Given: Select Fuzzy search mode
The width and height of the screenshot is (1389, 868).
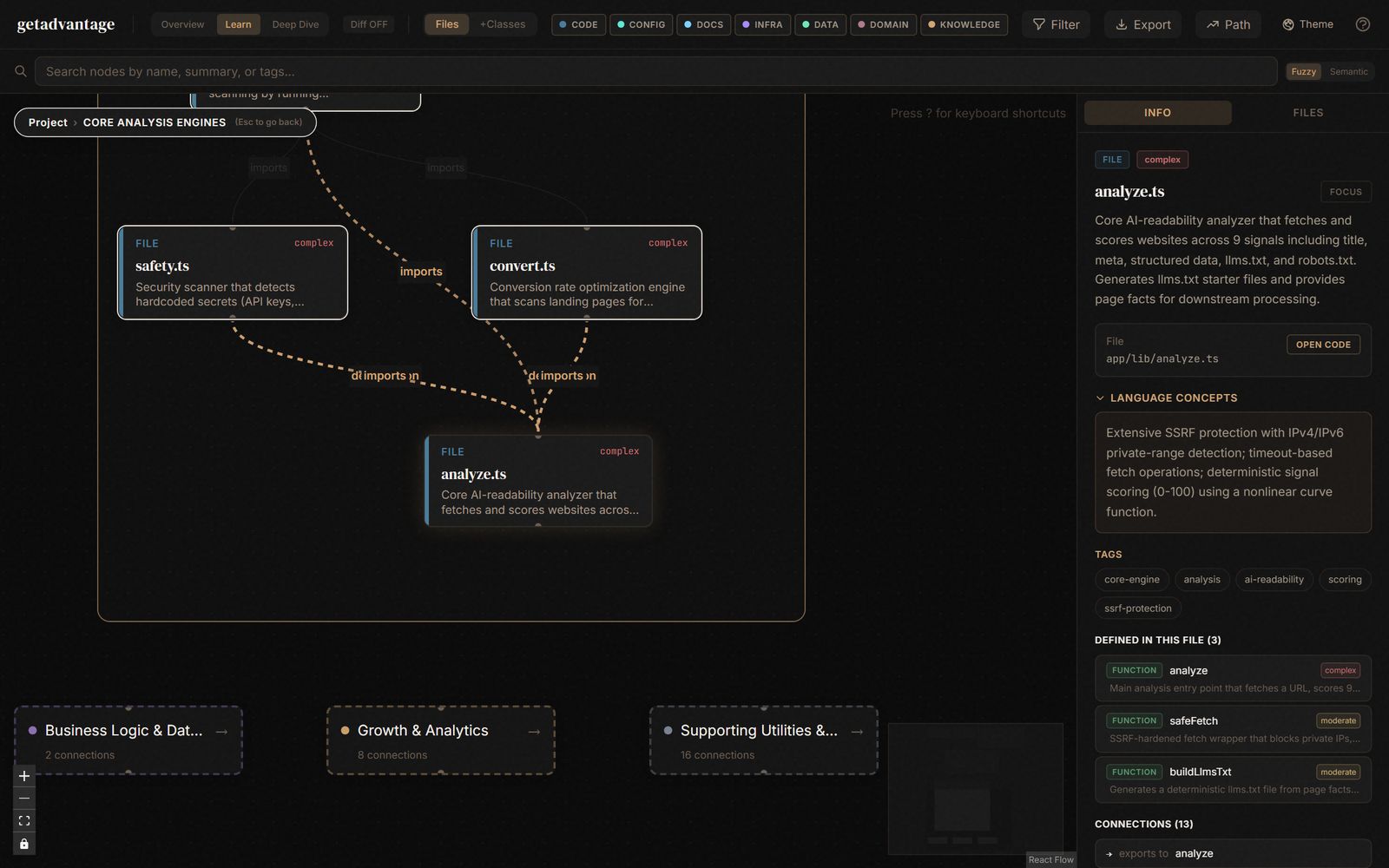Looking at the screenshot, I should 1303,72.
